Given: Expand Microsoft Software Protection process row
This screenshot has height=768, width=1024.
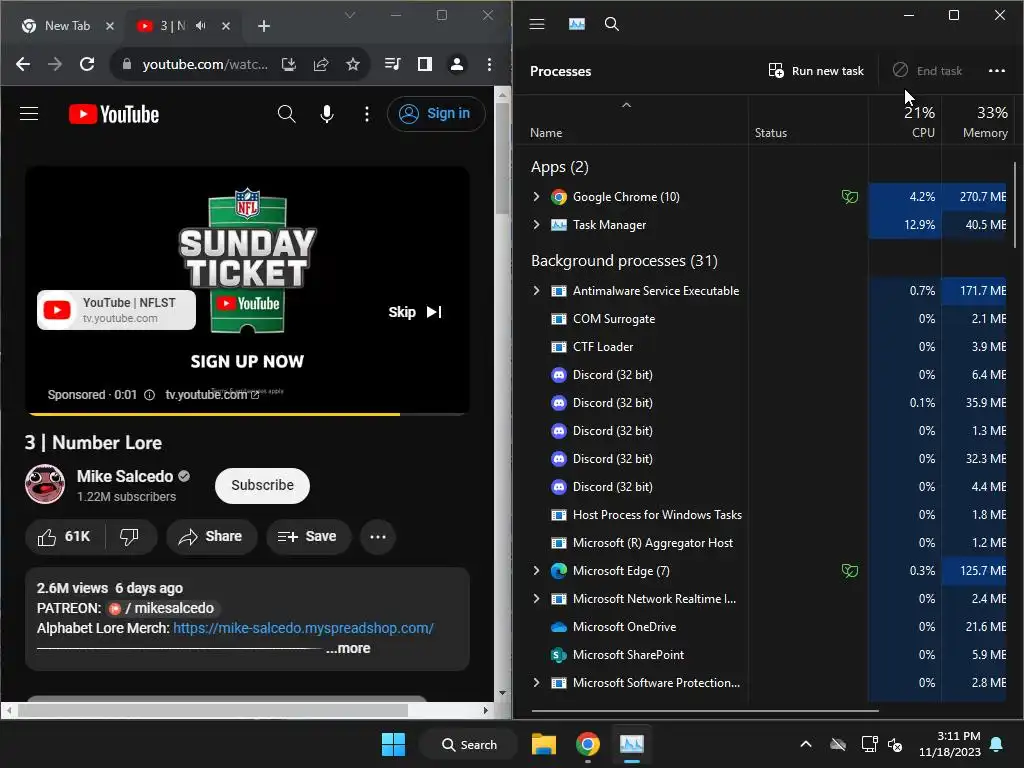Looking at the screenshot, I should [x=536, y=682].
